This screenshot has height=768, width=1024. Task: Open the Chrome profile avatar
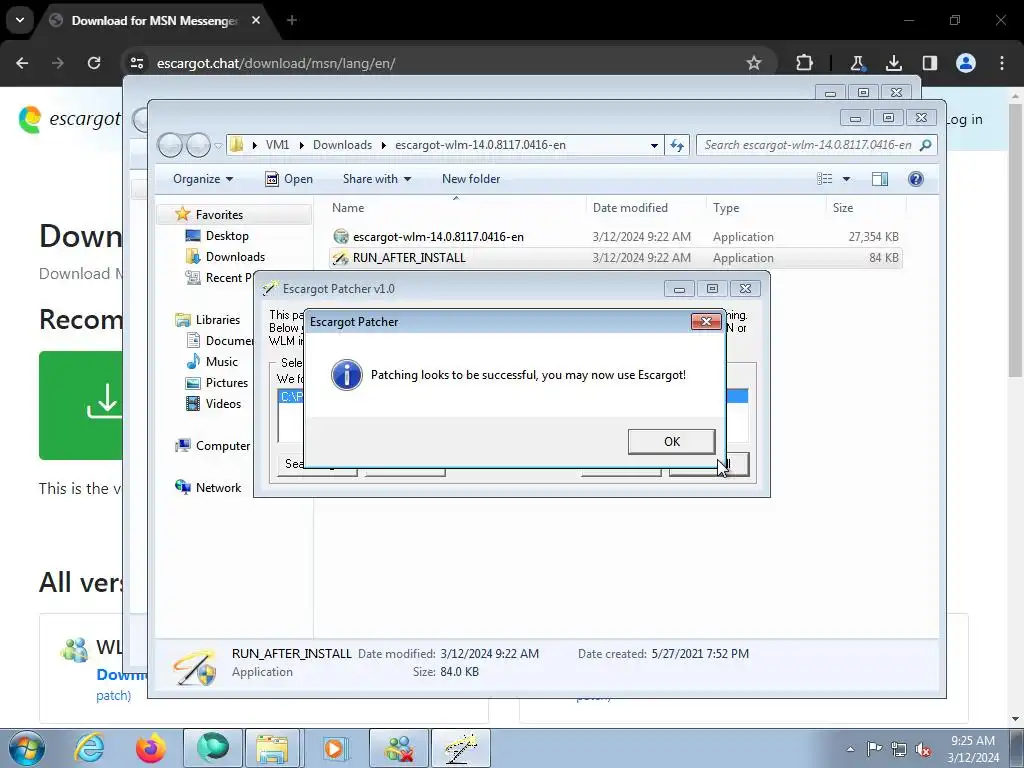[x=966, y=63]
